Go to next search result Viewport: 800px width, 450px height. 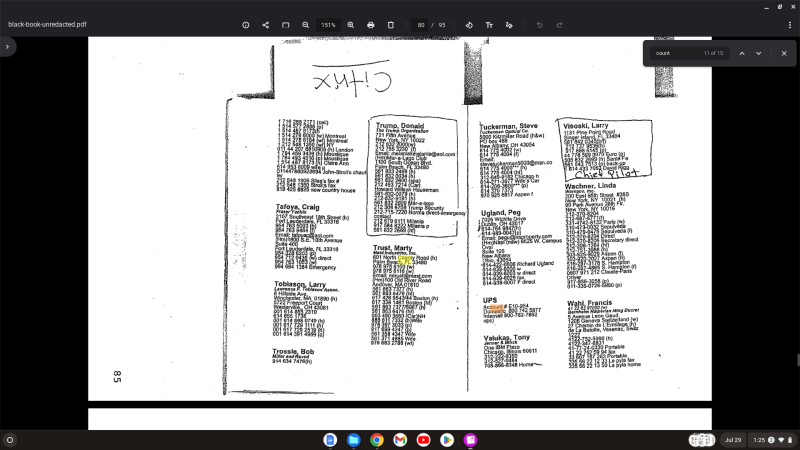758,52
